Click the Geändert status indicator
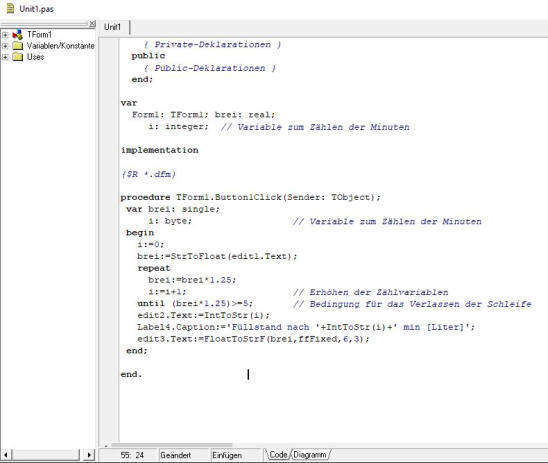 coord(176,455)
